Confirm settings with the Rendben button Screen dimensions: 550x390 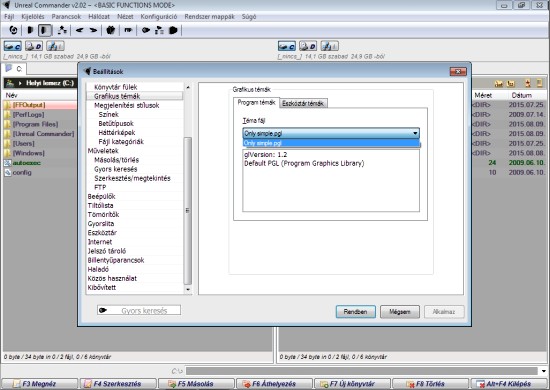point(356,311)
